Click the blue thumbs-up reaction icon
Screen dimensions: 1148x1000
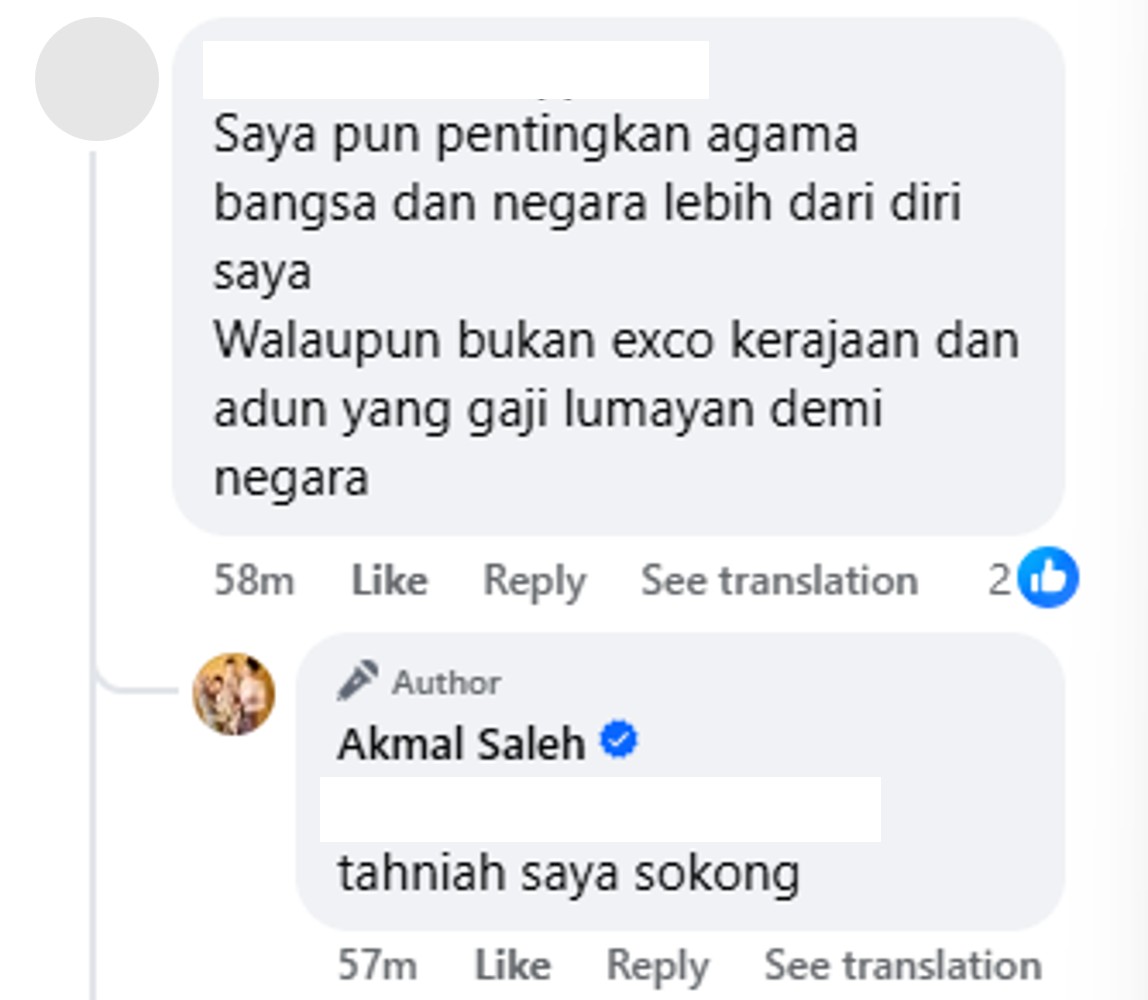[x=1048, y=578]
